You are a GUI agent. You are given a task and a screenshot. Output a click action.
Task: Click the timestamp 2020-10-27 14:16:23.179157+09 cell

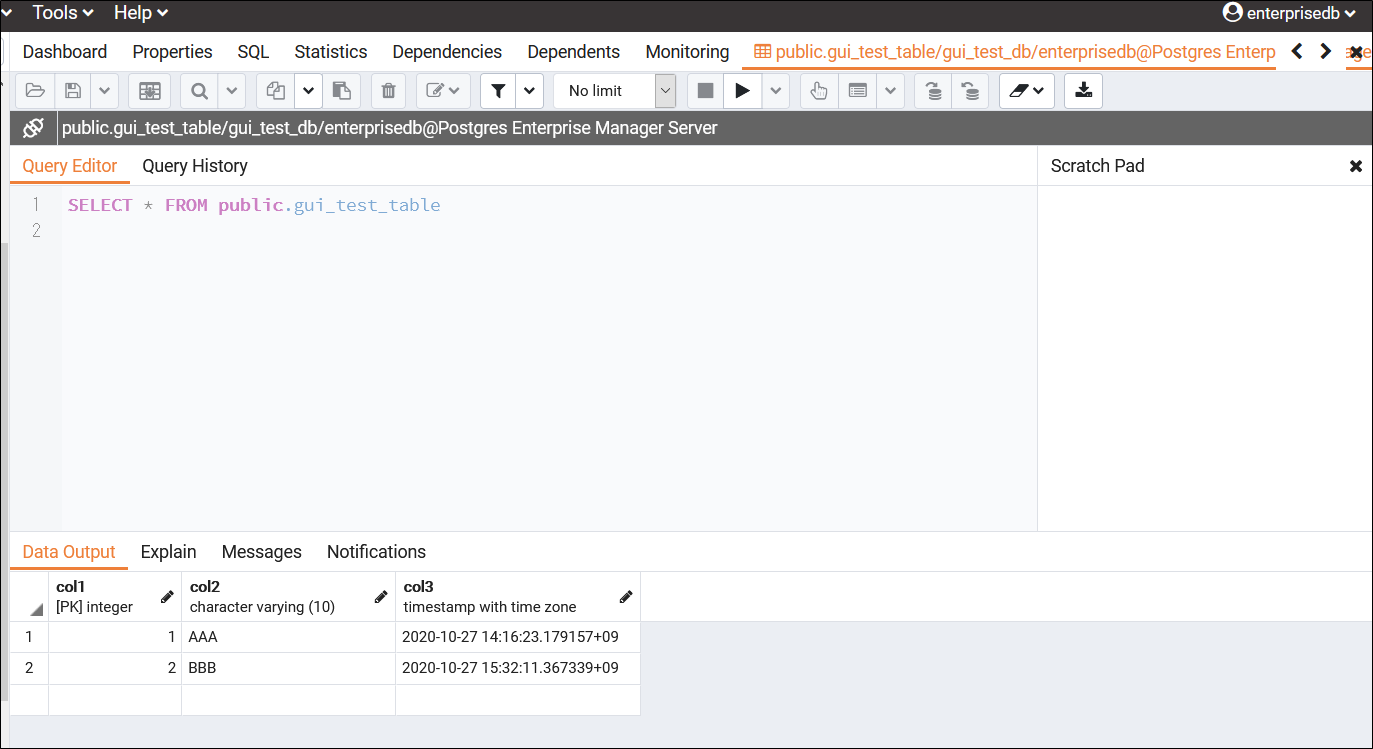[518, 637]
